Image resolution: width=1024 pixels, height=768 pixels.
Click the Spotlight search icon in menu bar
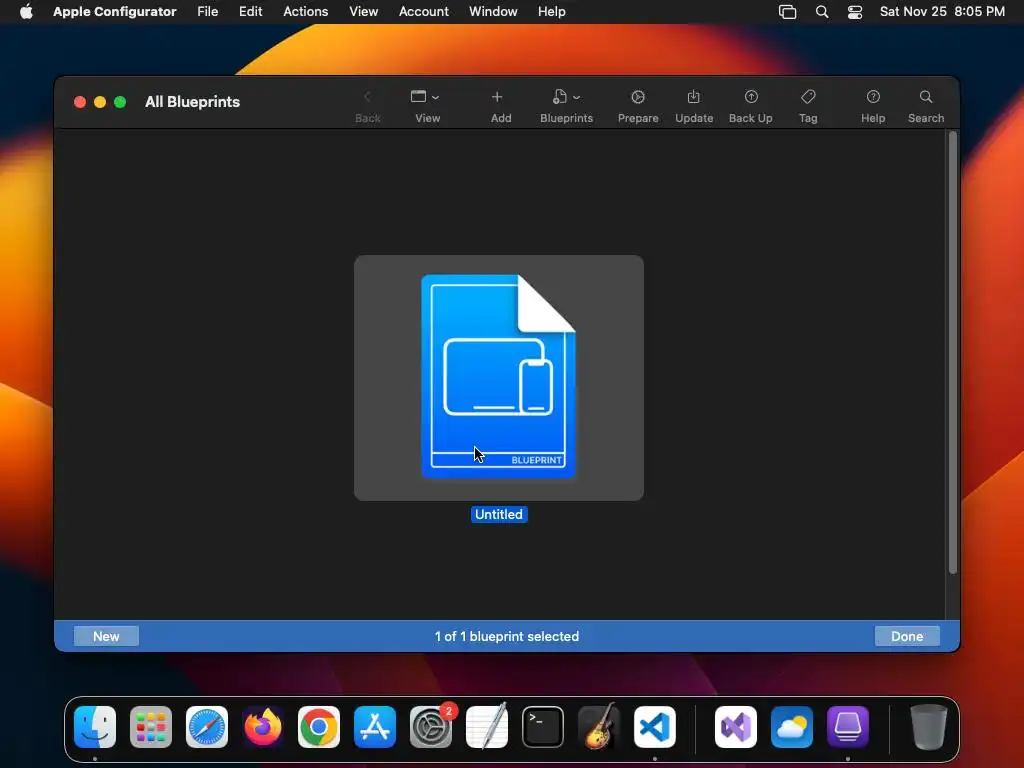click(x=822, y=12)
